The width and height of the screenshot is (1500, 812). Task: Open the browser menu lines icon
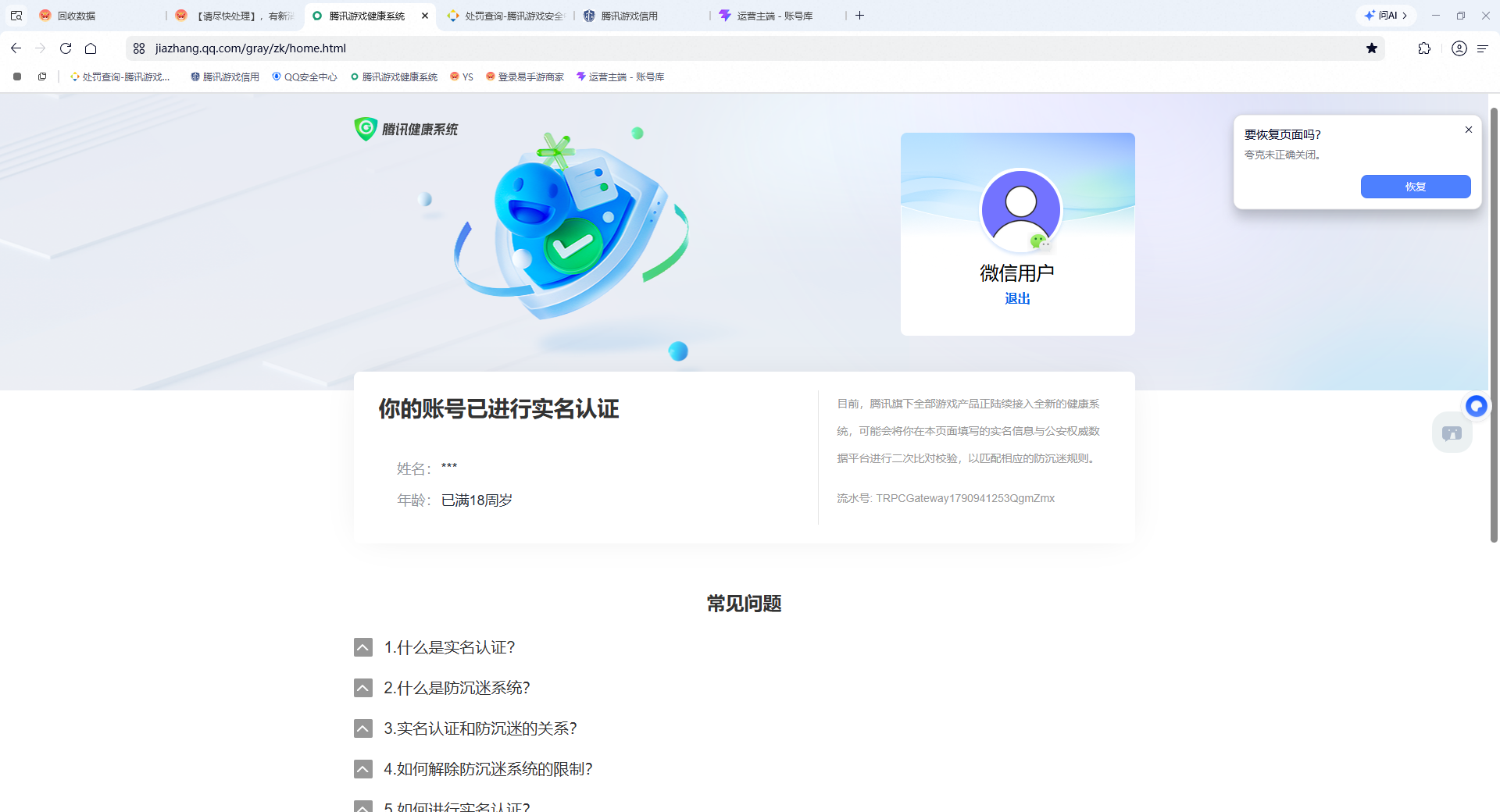pos(1482,48)
